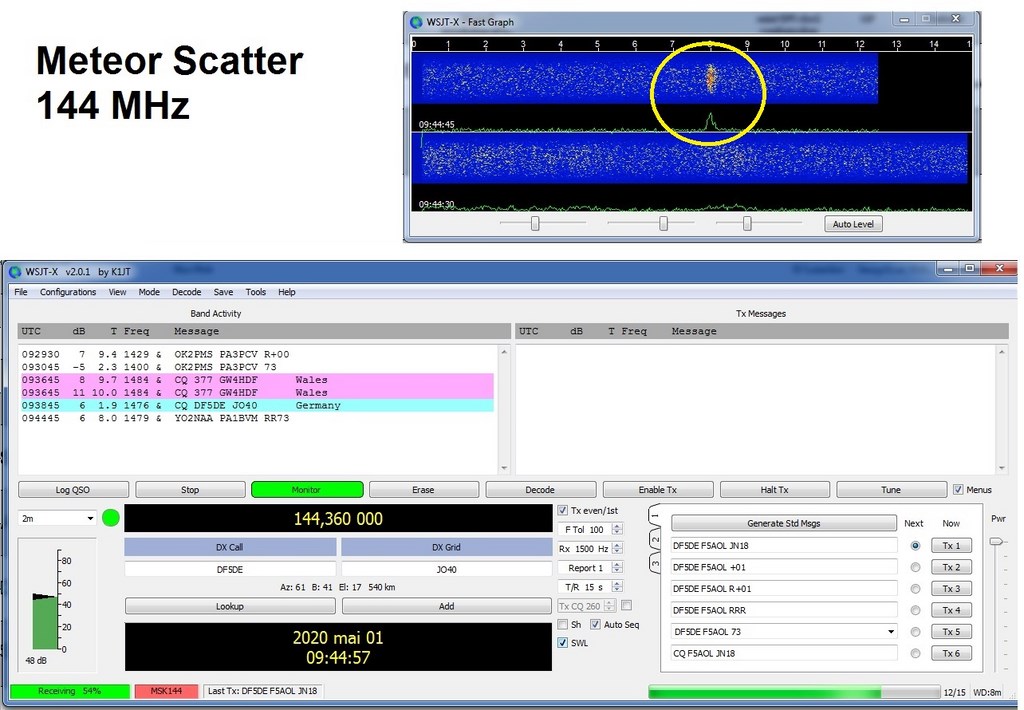Click the middle Fast Graph slider
The width and height of the screenshot is (1024, 710).
pos(664,223)
